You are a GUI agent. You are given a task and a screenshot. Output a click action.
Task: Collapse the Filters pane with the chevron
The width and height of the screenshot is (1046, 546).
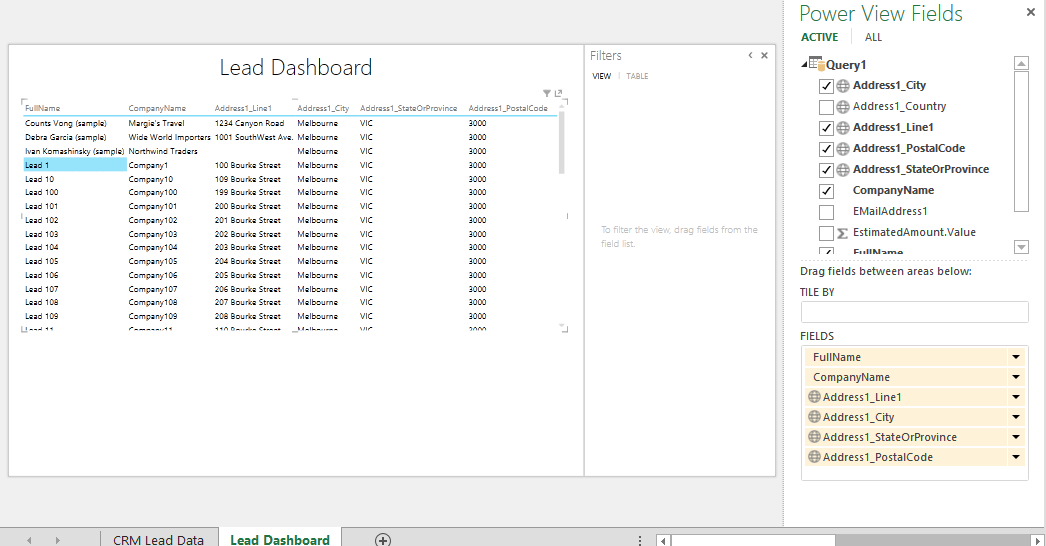click(750, 56)
